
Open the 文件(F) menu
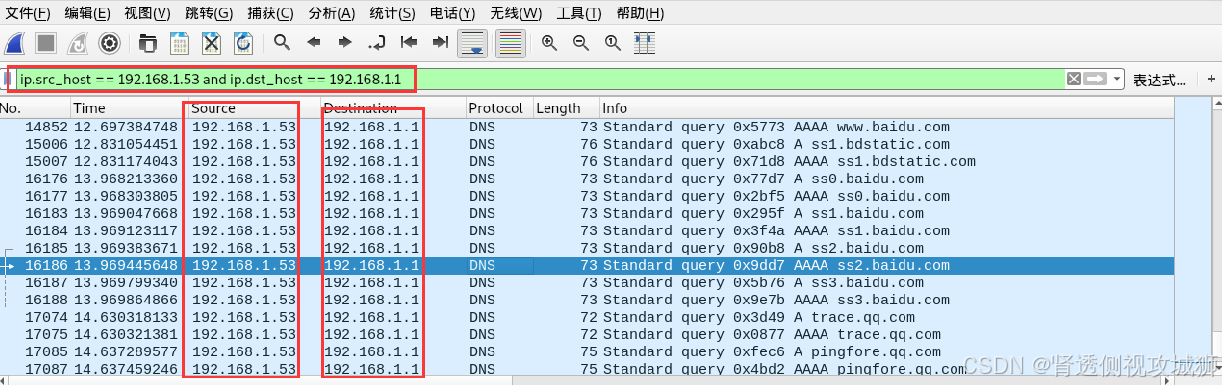pos(28,13)
